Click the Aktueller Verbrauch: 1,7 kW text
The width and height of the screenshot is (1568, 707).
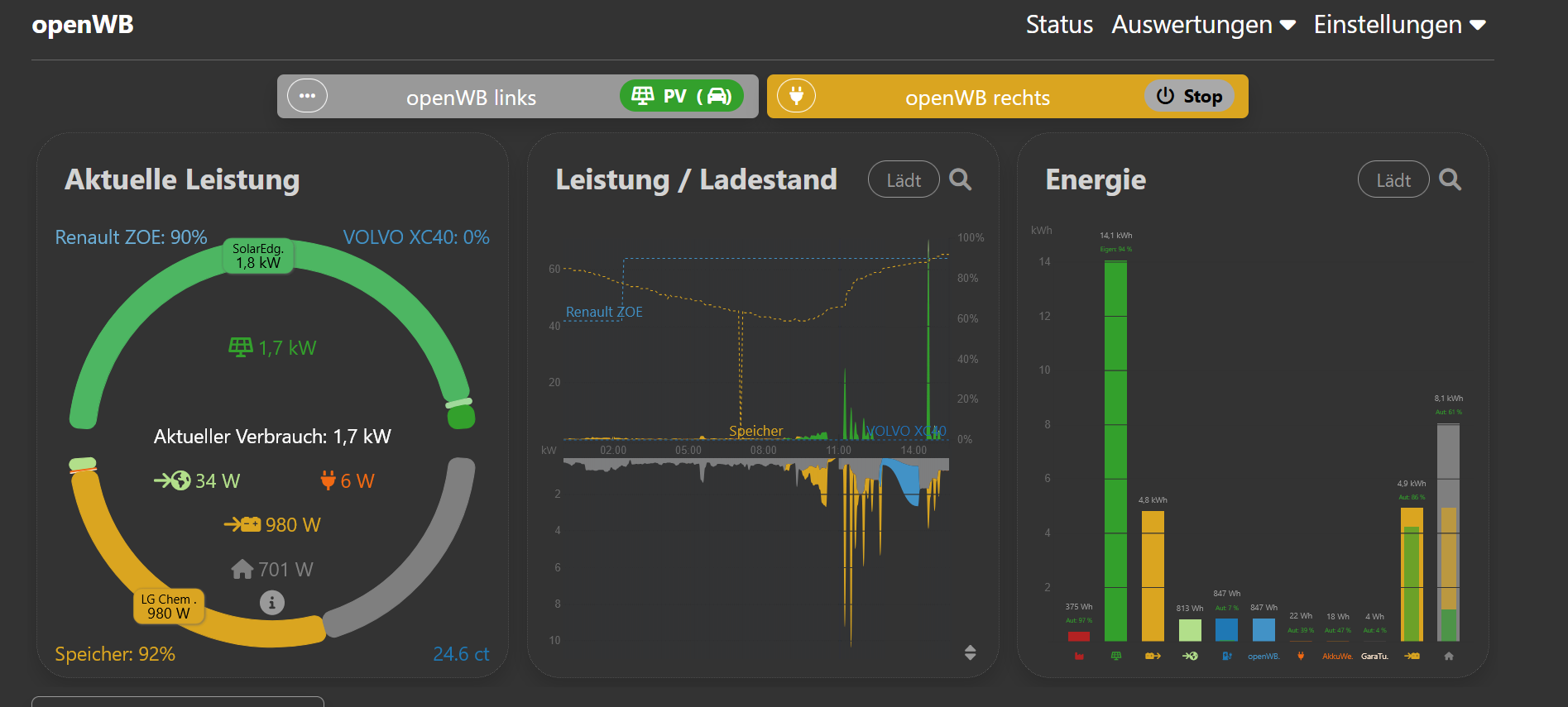[x=272, y=437]
